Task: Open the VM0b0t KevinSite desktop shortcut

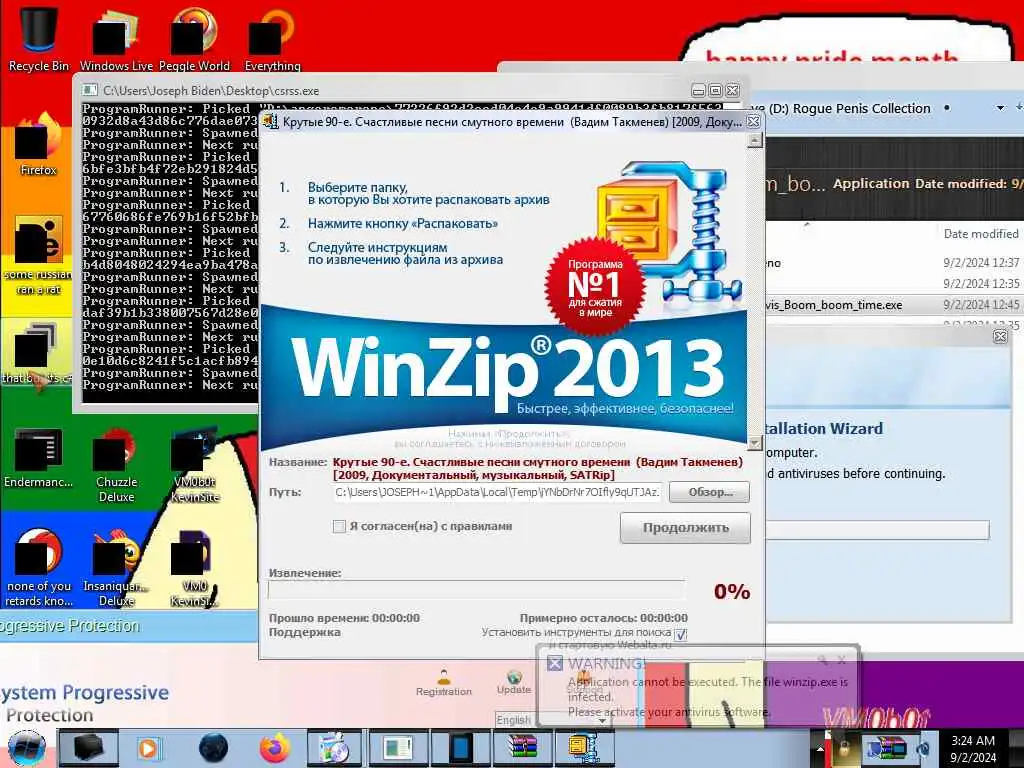Action: point(194,465)
